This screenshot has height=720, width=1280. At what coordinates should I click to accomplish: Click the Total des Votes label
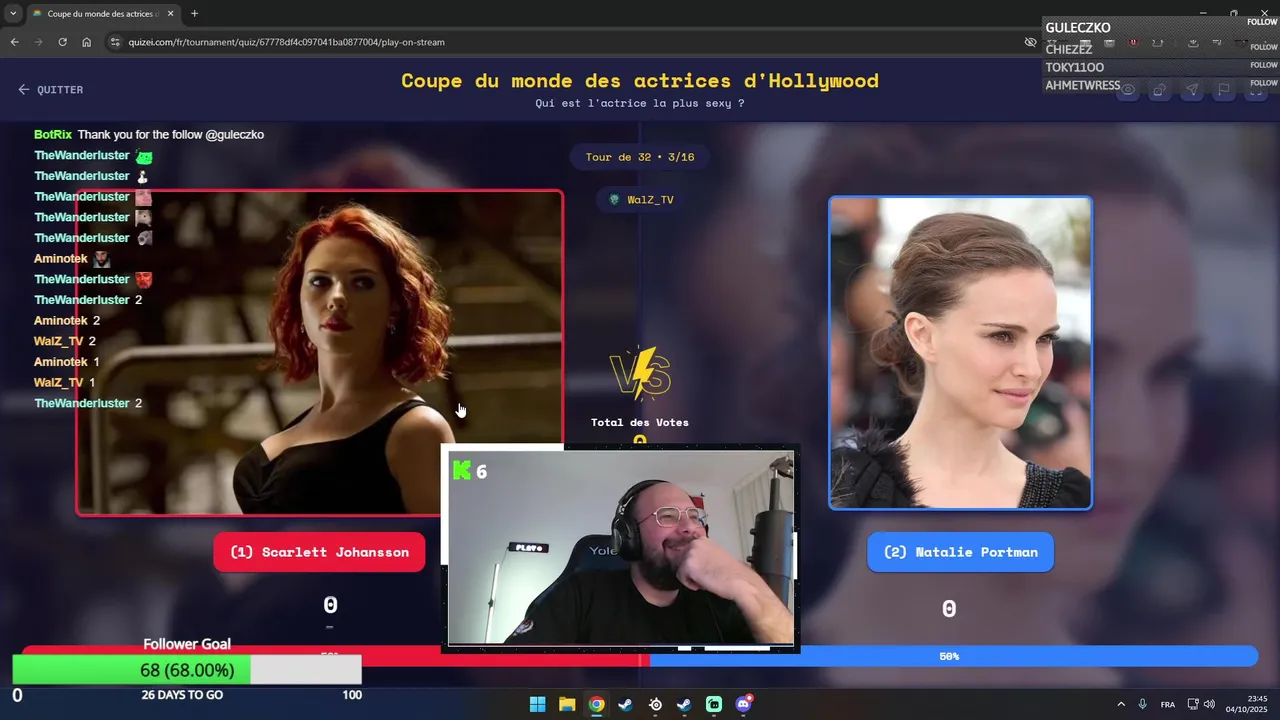click(640, 422)
